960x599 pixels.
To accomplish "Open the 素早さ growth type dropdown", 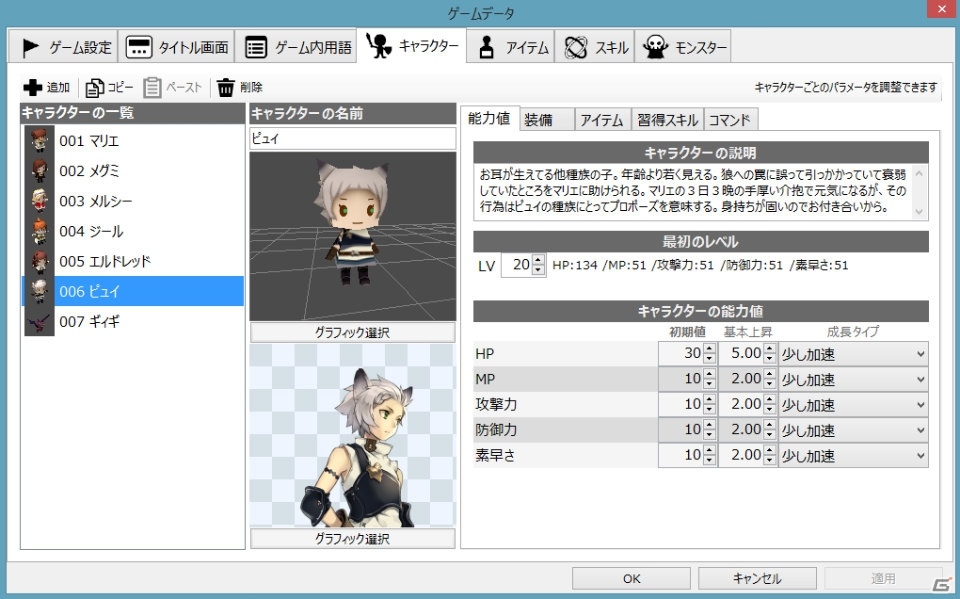I will (853, 456).
